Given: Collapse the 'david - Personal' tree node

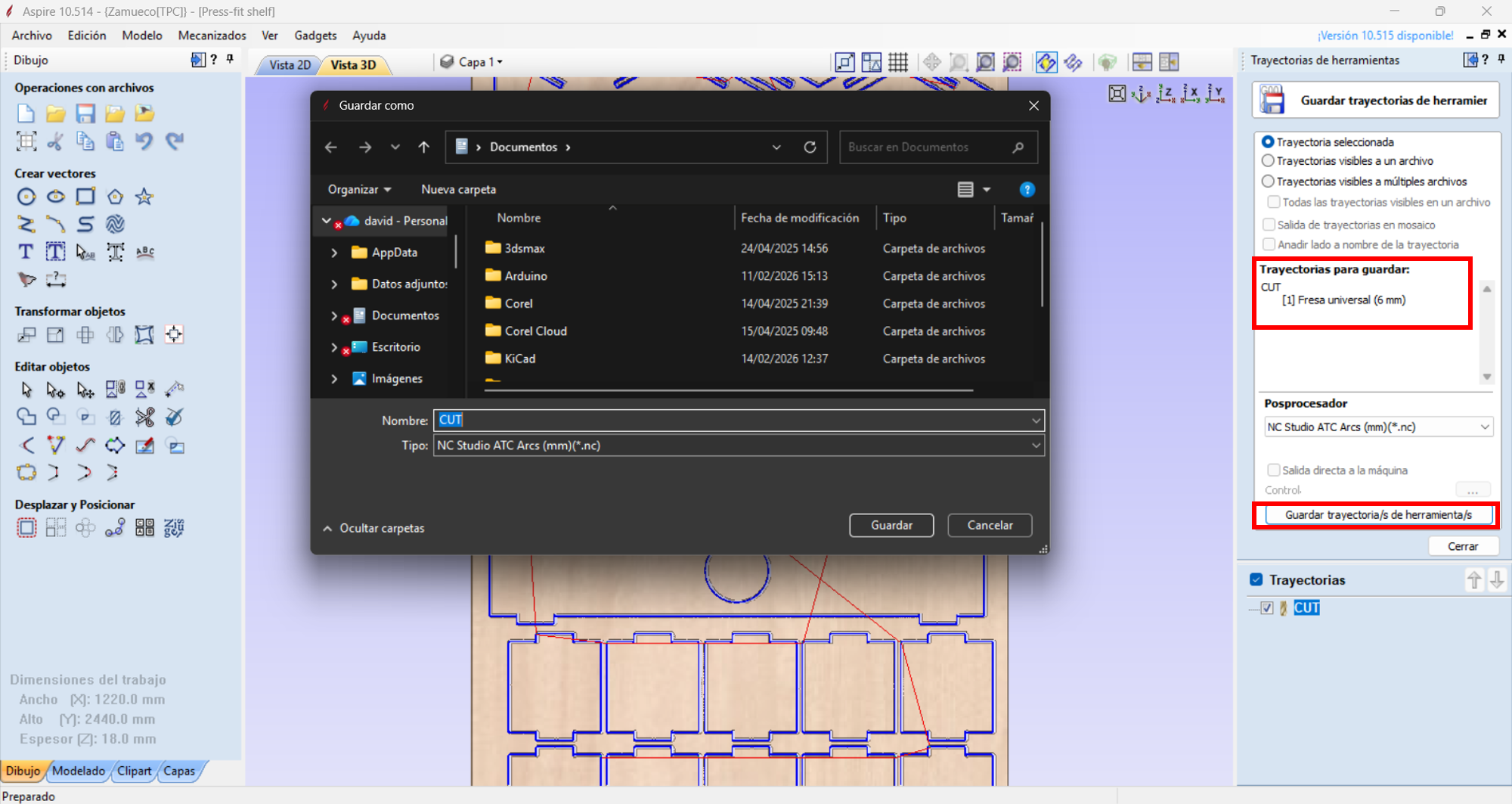Looking at the screenshot, I should (327, 221).
